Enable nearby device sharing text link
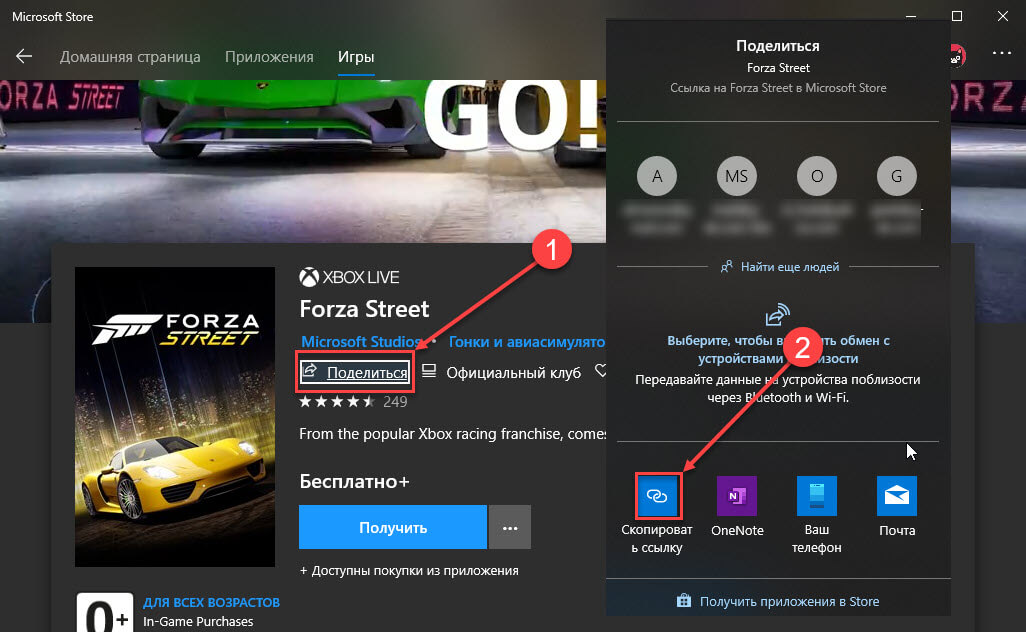Viewport: 1026px width, 632px height. (x=778, y=349)
